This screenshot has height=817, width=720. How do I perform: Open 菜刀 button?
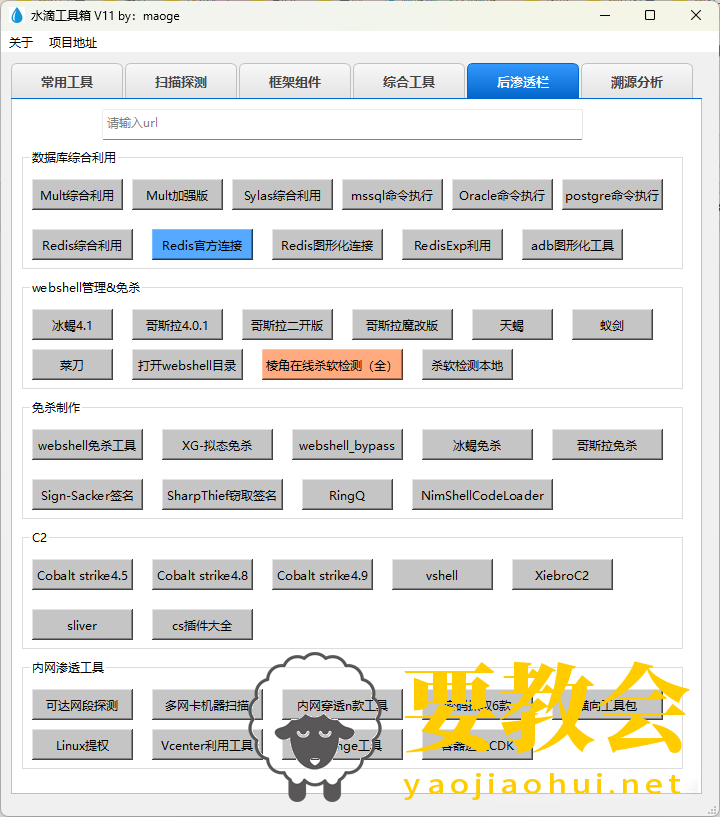[x=72, y=365]
